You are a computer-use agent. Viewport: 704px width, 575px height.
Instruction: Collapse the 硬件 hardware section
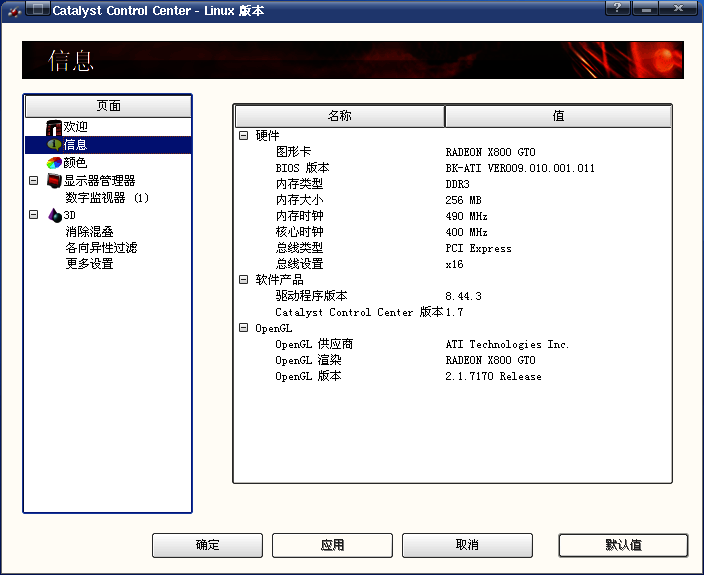[243, 135]
